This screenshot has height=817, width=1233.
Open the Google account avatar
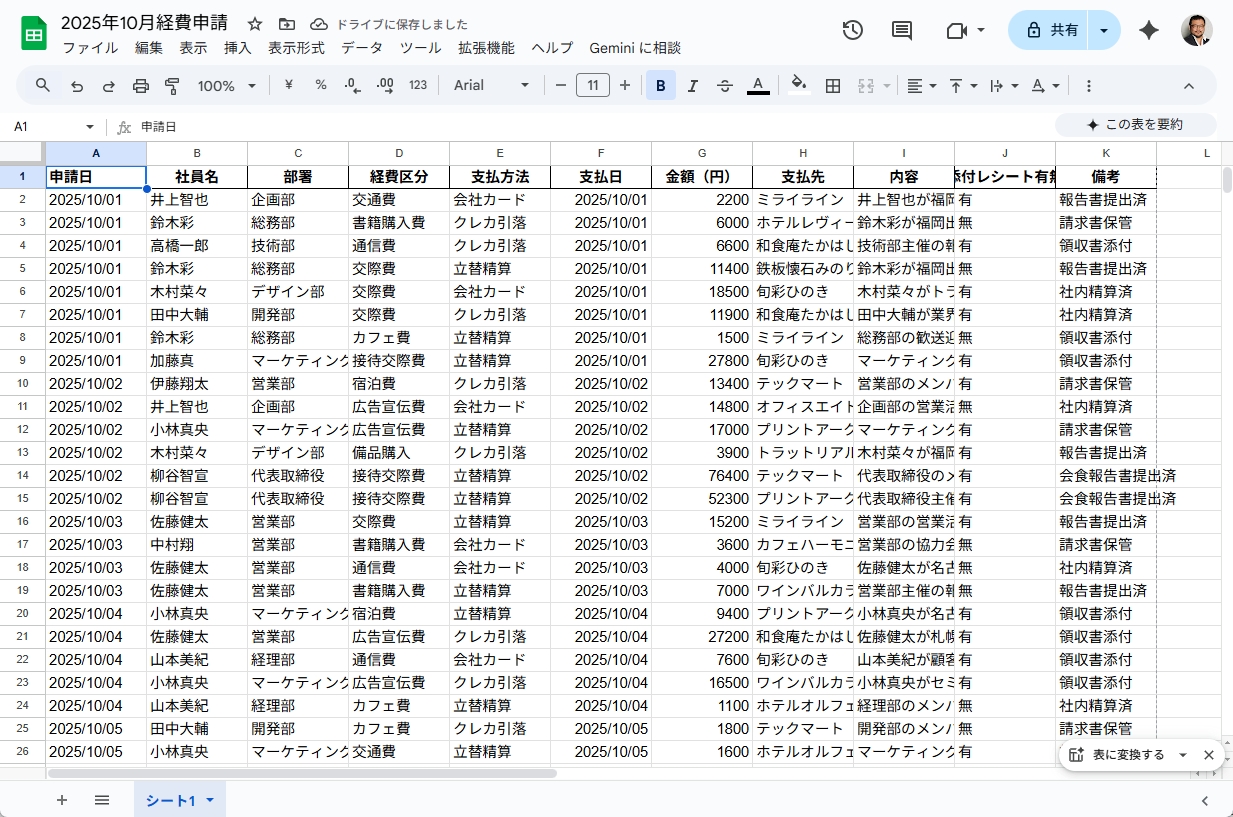tap(1196, 30)
